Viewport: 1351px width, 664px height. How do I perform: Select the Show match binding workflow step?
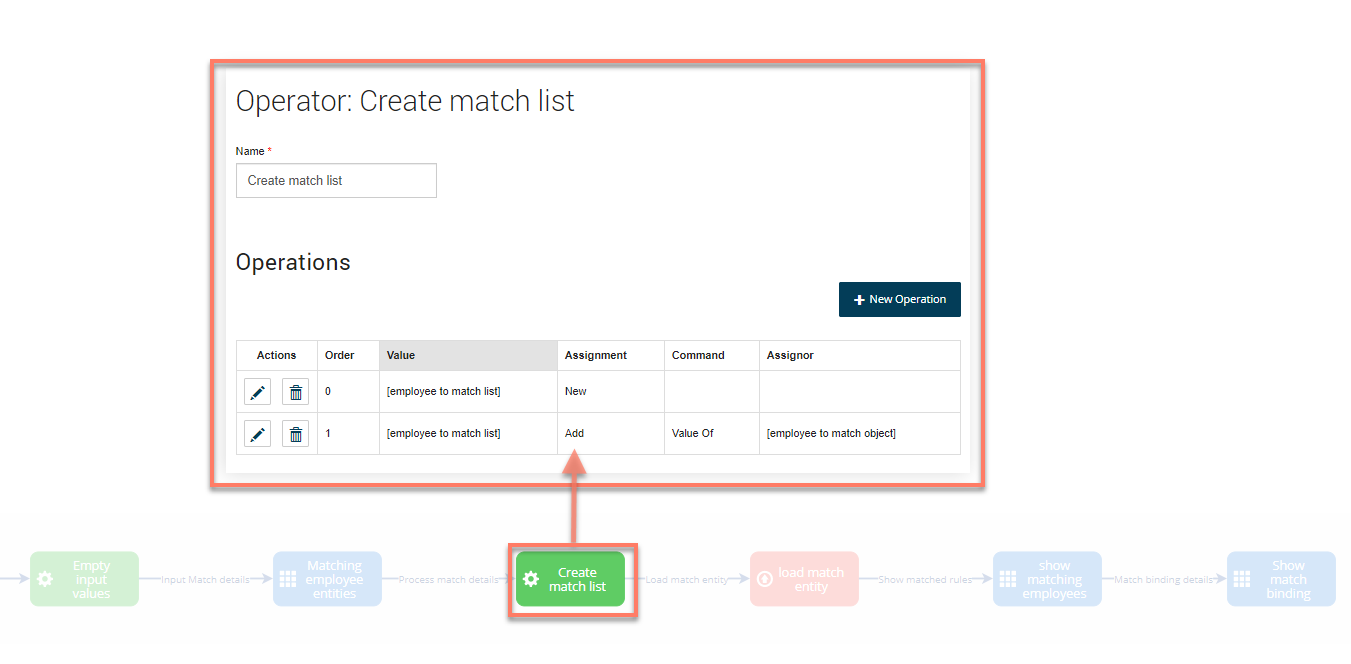click(1281, 578)
